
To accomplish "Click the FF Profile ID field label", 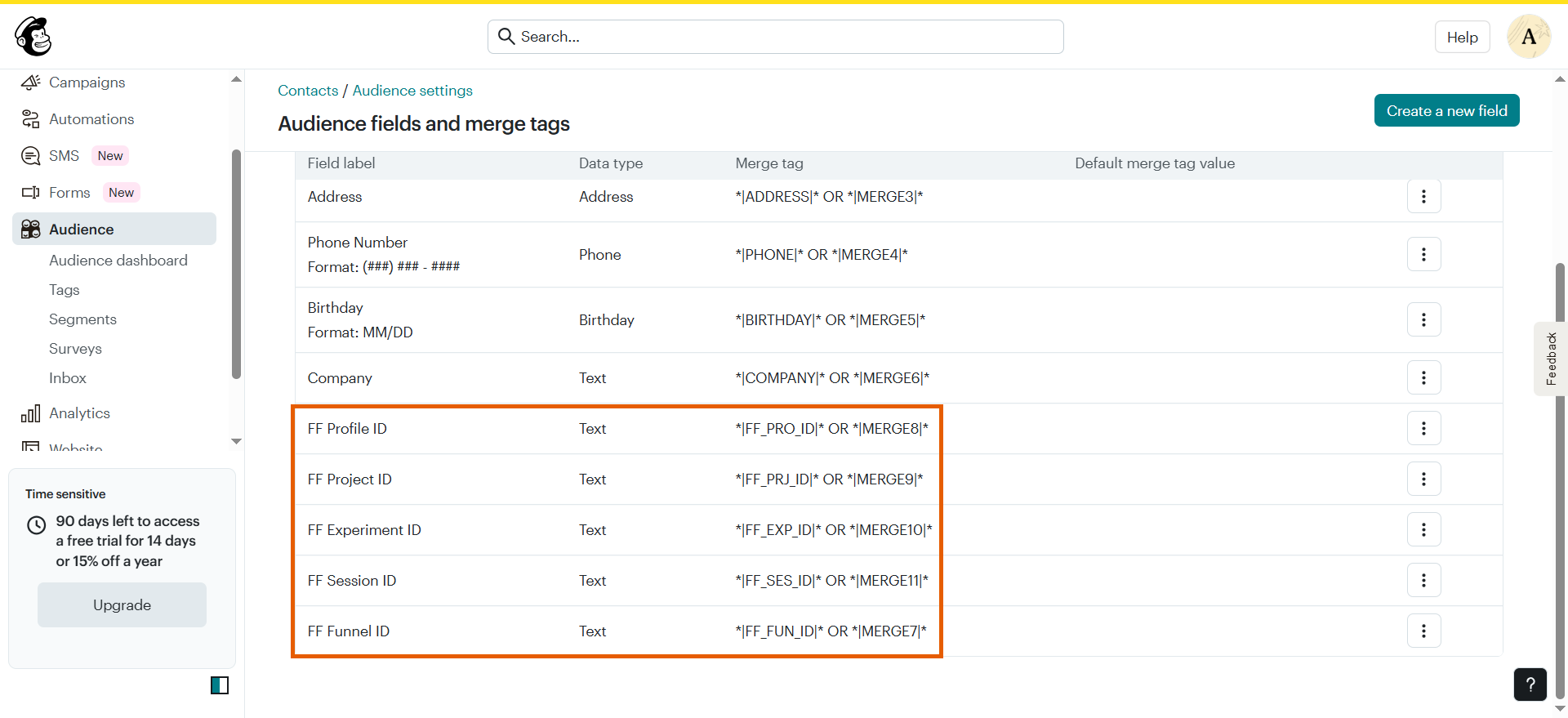I will pyautogui.click(x=347, y=429).
